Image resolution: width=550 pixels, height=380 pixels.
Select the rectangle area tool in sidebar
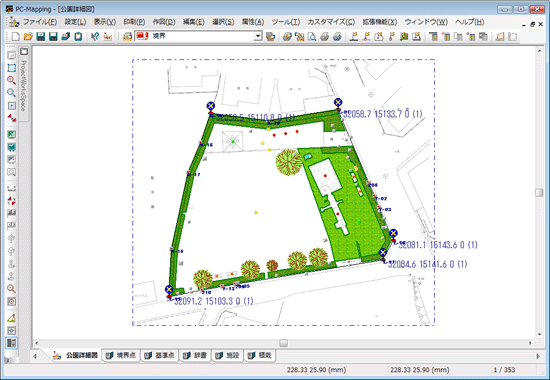(12, 68)
